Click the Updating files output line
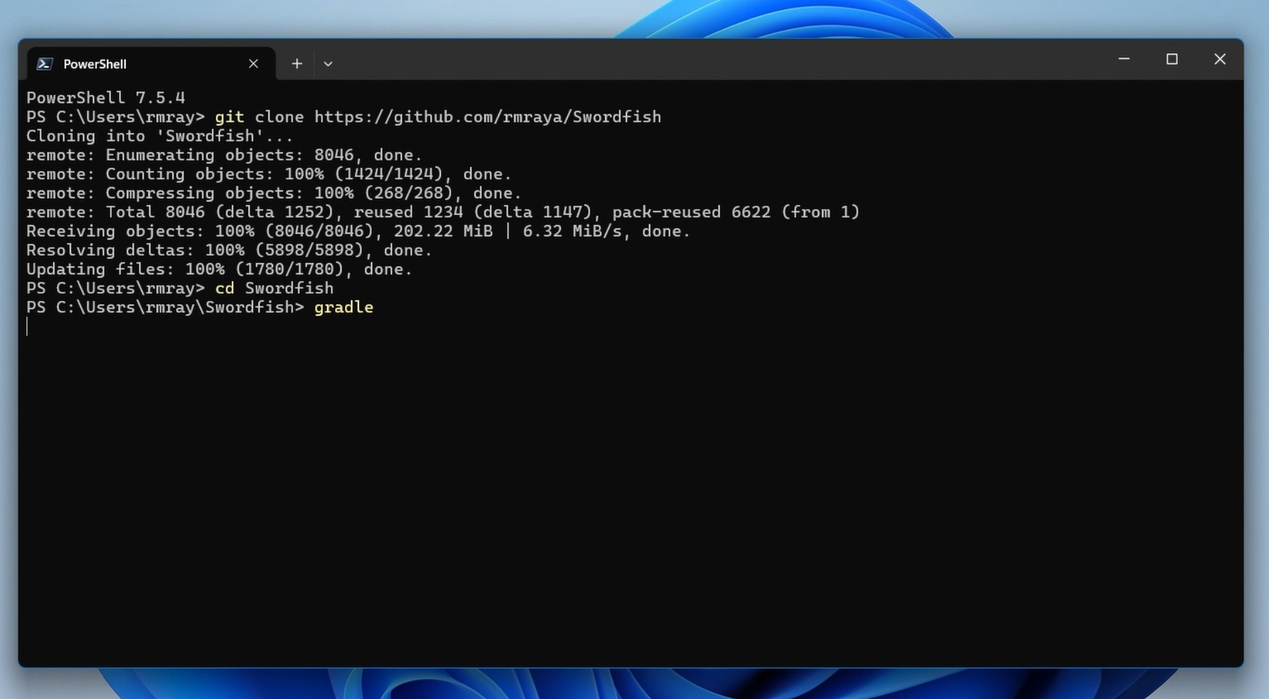Screen dimensions: 1269x699 click(219, 269)
